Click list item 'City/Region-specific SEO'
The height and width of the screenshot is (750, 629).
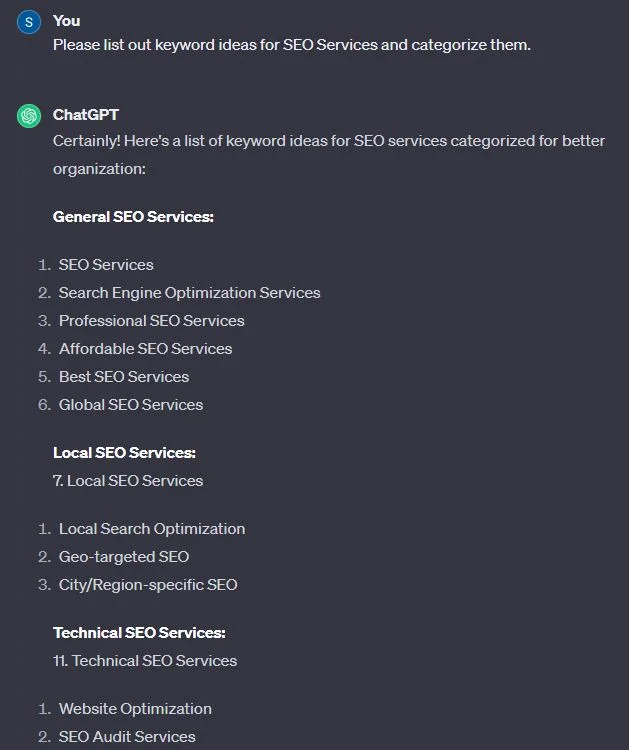coord(148,585)
